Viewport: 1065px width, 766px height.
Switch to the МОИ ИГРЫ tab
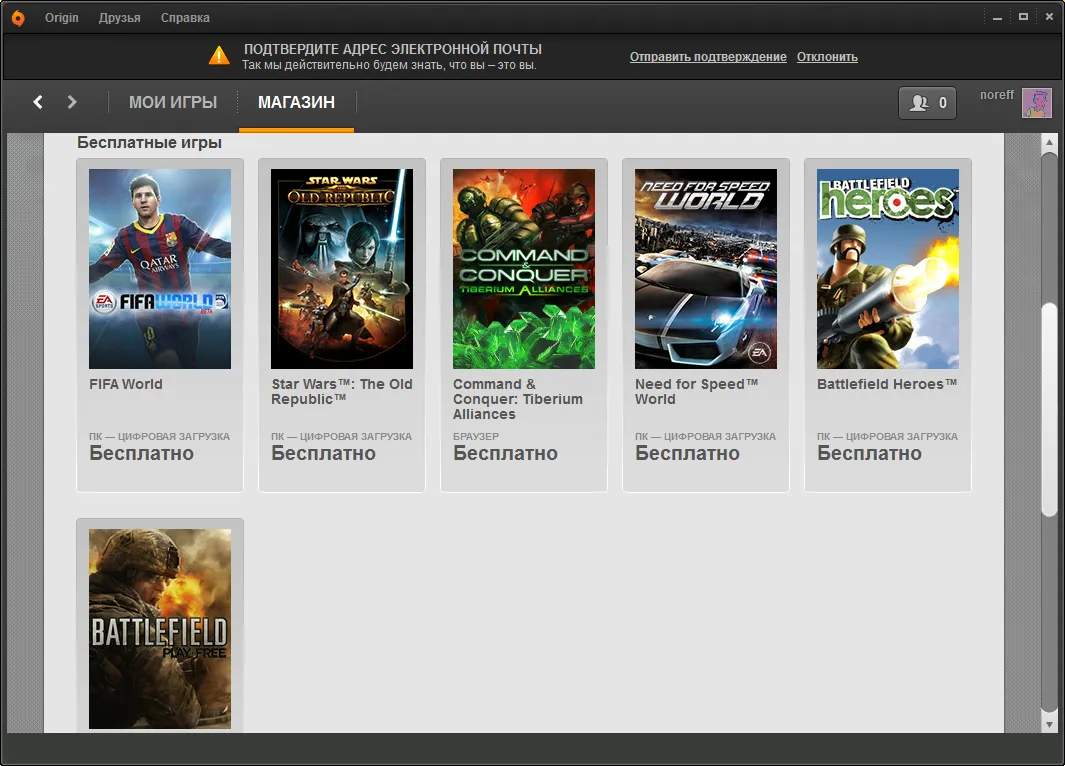point(173,102)
